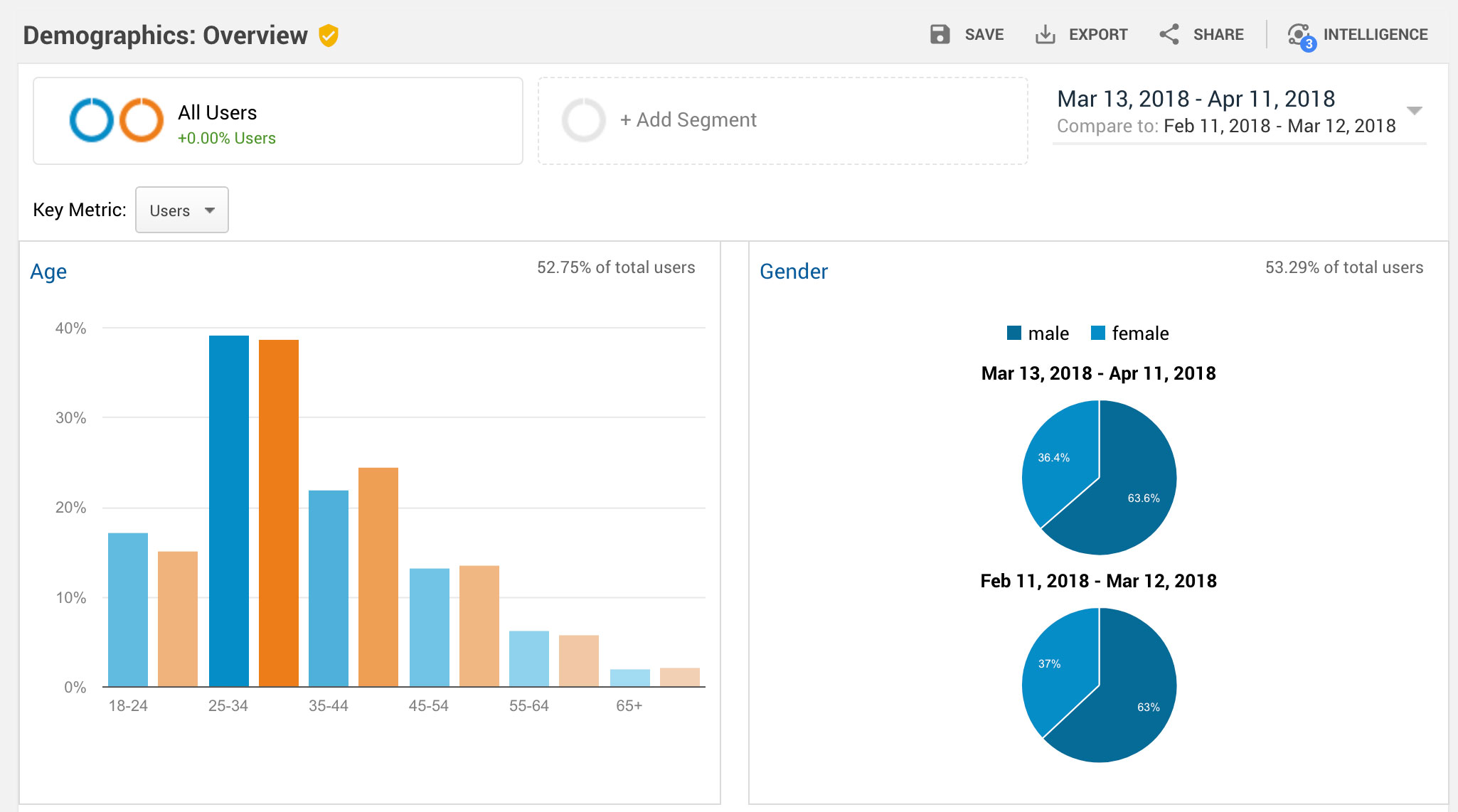Click the male legend color swatch
1458x812 pixels.
tap(1014, 333)
